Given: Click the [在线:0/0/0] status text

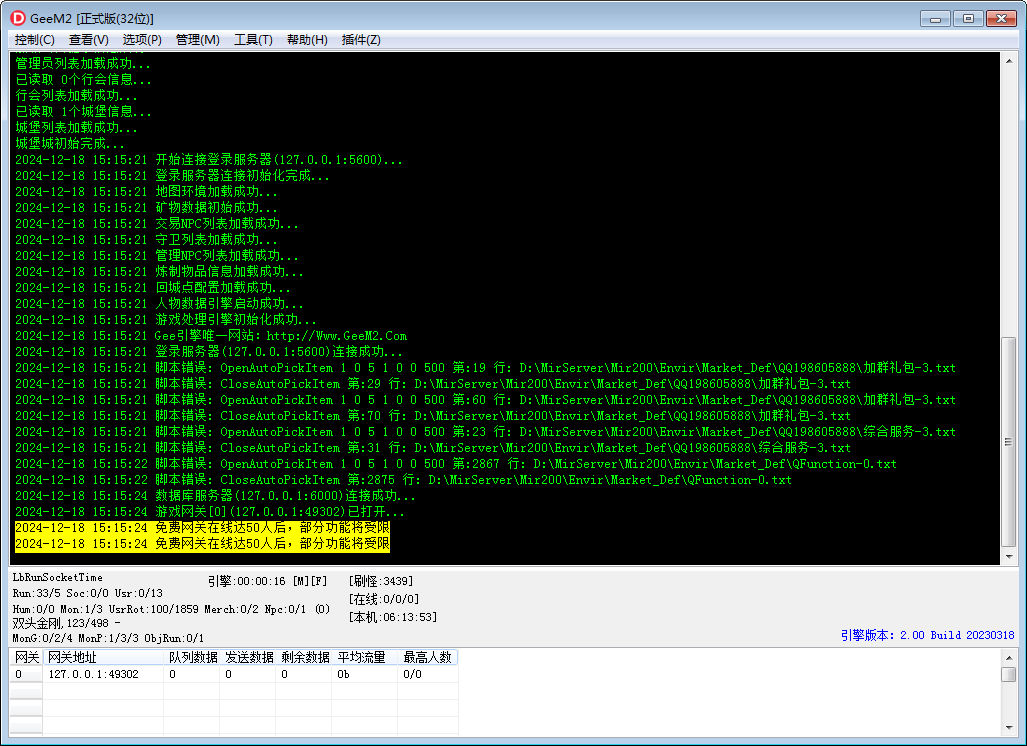Looking at the screenshot, I should pyautogui.click(x=384, y=599).
